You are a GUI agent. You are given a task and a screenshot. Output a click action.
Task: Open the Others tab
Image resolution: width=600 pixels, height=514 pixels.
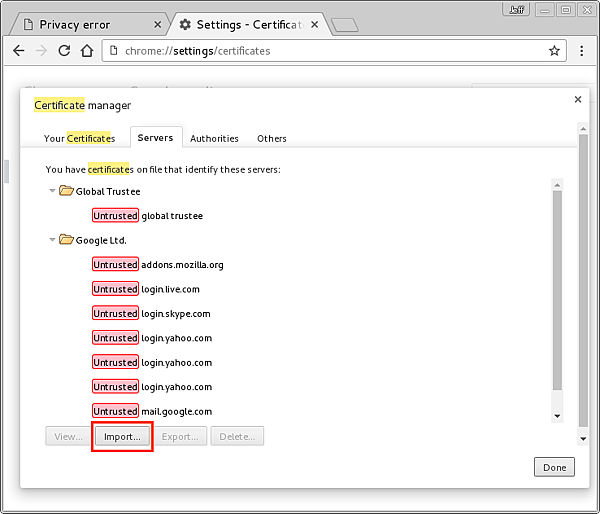[x=272, y=138]
